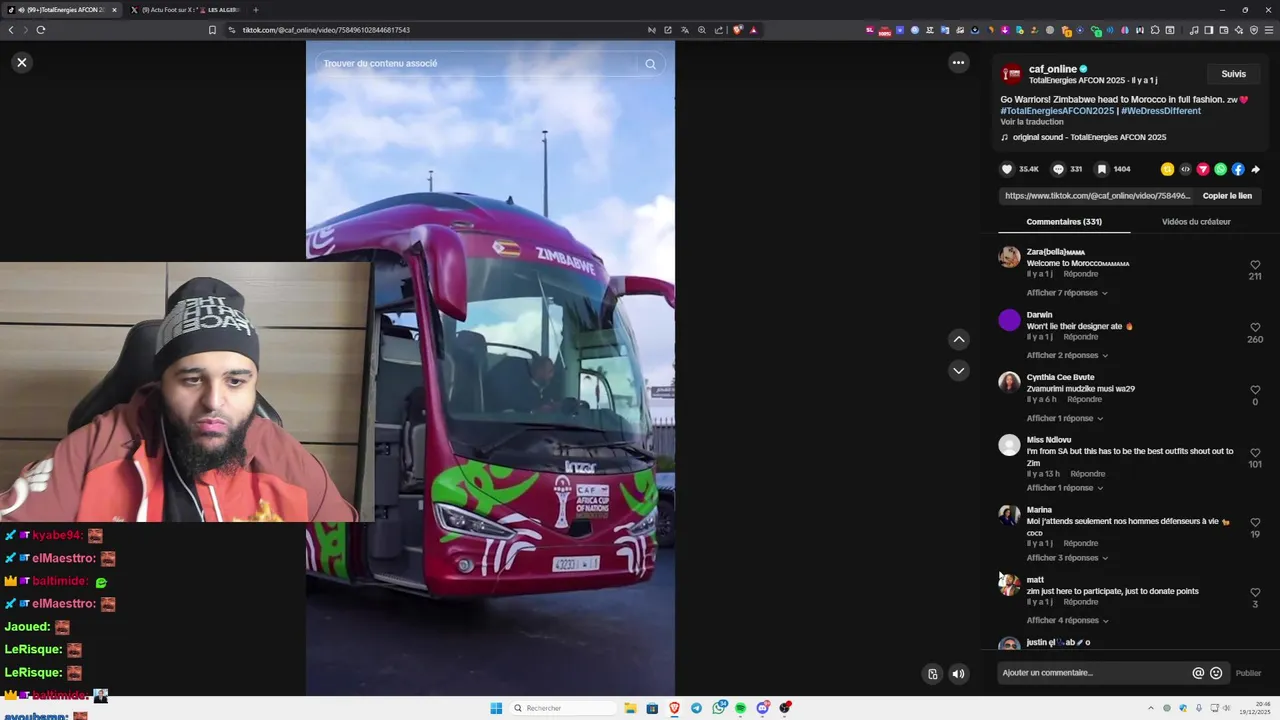Go back in the browser toolbar
Image resolution: width=1280 pixels, height=720 pixels.
(x=11, y=30)
